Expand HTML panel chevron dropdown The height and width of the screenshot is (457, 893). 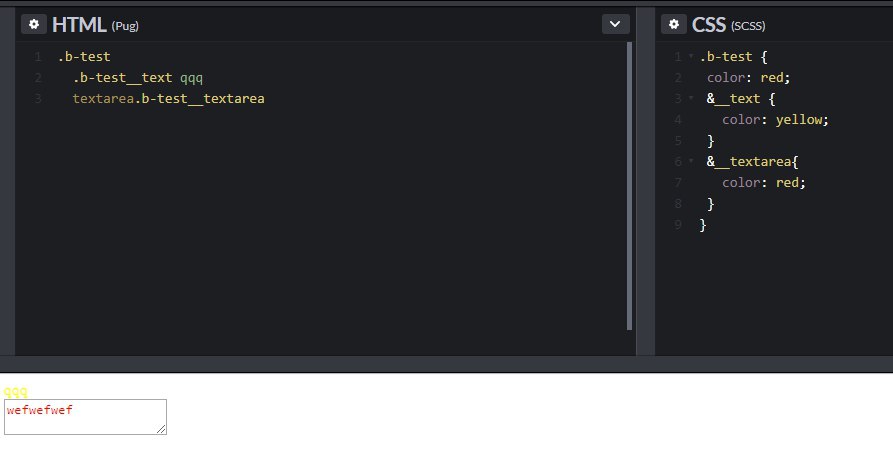(615, 25)
